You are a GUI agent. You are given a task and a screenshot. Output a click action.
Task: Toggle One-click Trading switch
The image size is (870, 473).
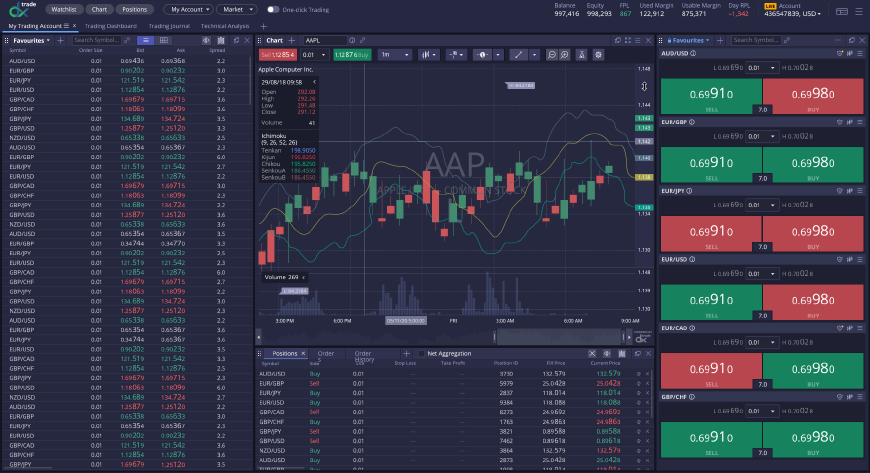coord(272,9)
